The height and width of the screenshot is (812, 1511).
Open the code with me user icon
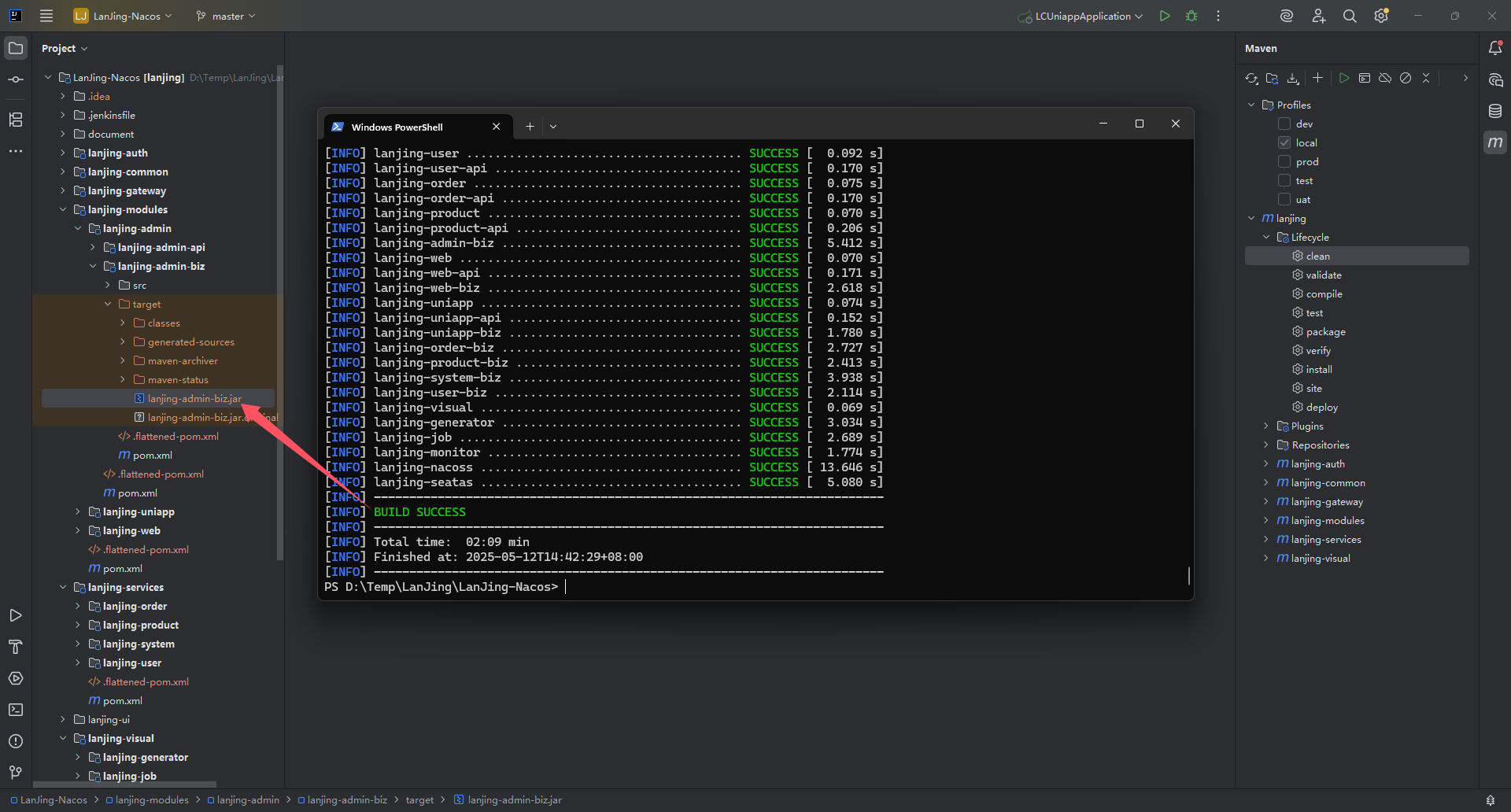click(x=1319, y=16)
